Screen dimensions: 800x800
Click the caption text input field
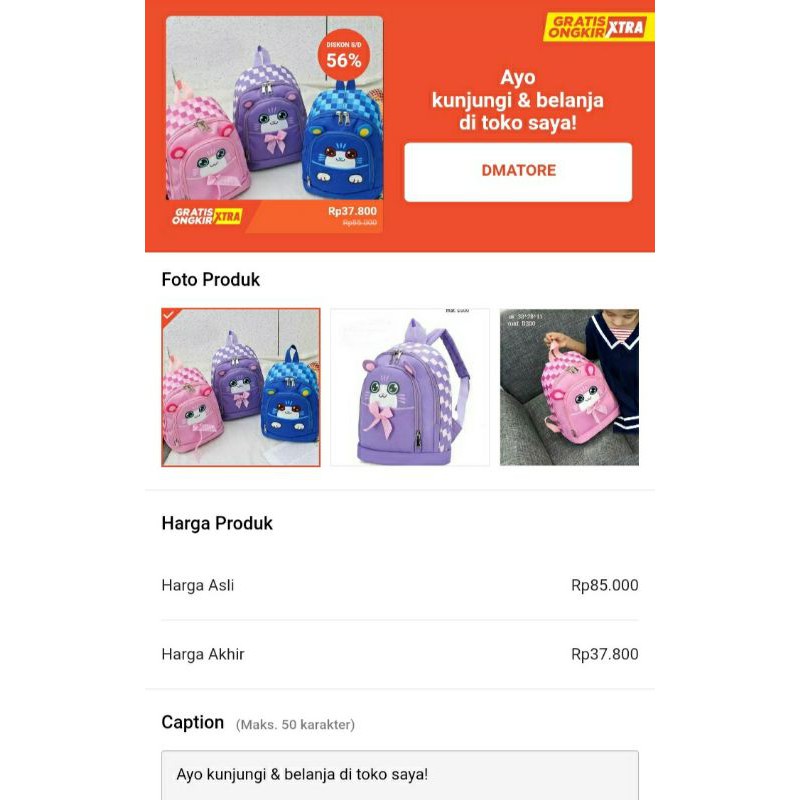pyautogui.click(x=399, y=775)
